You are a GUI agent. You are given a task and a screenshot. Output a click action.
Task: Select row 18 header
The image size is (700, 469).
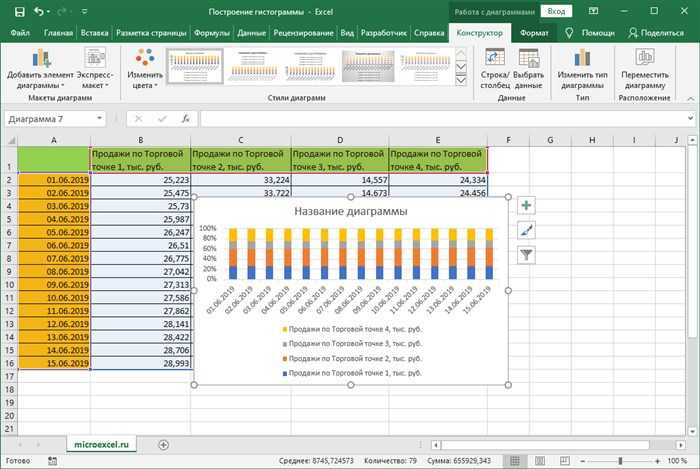click(x=9, y=390)
